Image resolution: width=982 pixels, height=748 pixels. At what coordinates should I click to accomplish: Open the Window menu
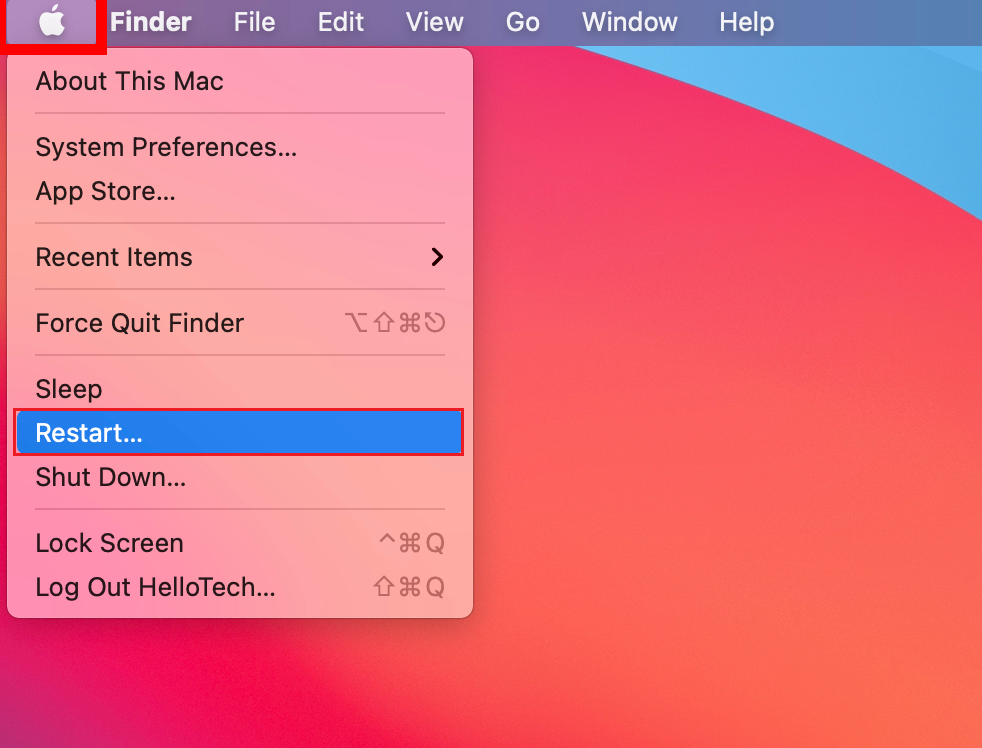[629, 22]
